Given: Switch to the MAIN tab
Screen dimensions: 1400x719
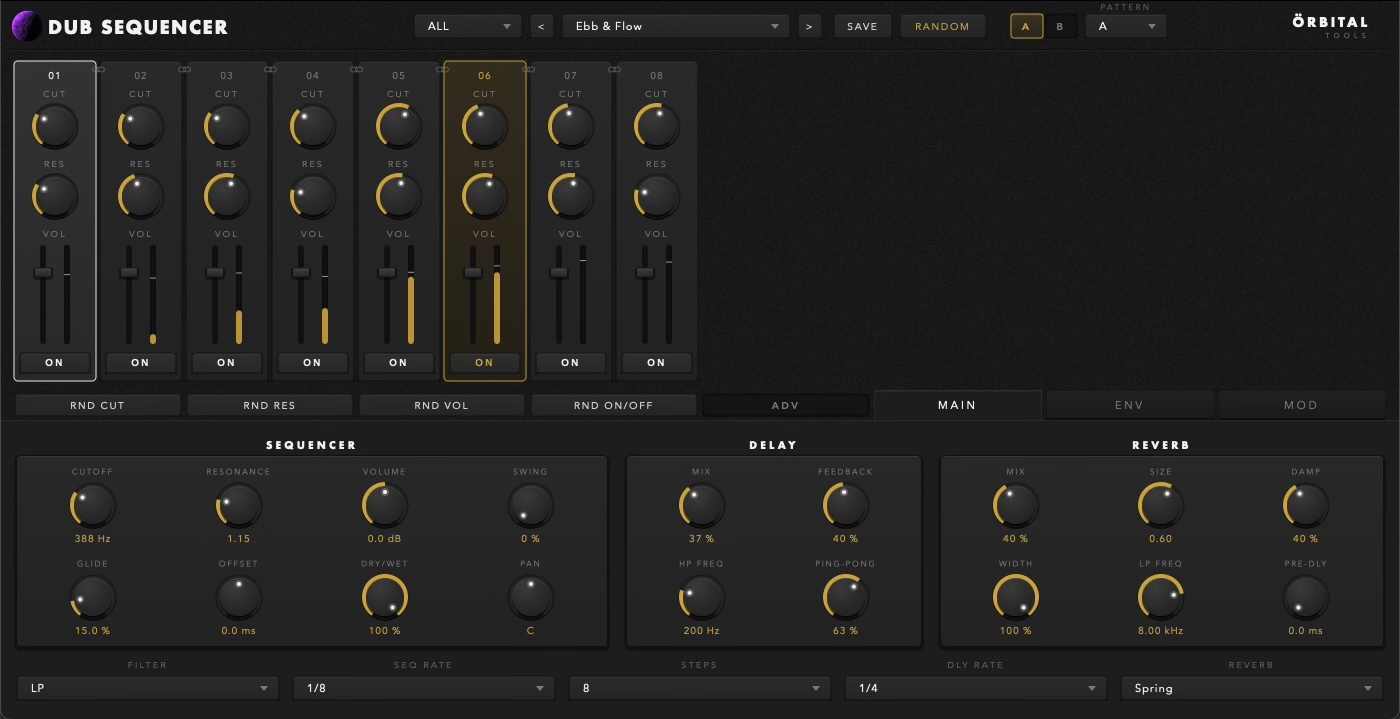Looking at the screenshot, I should click(x=957, y=405).
